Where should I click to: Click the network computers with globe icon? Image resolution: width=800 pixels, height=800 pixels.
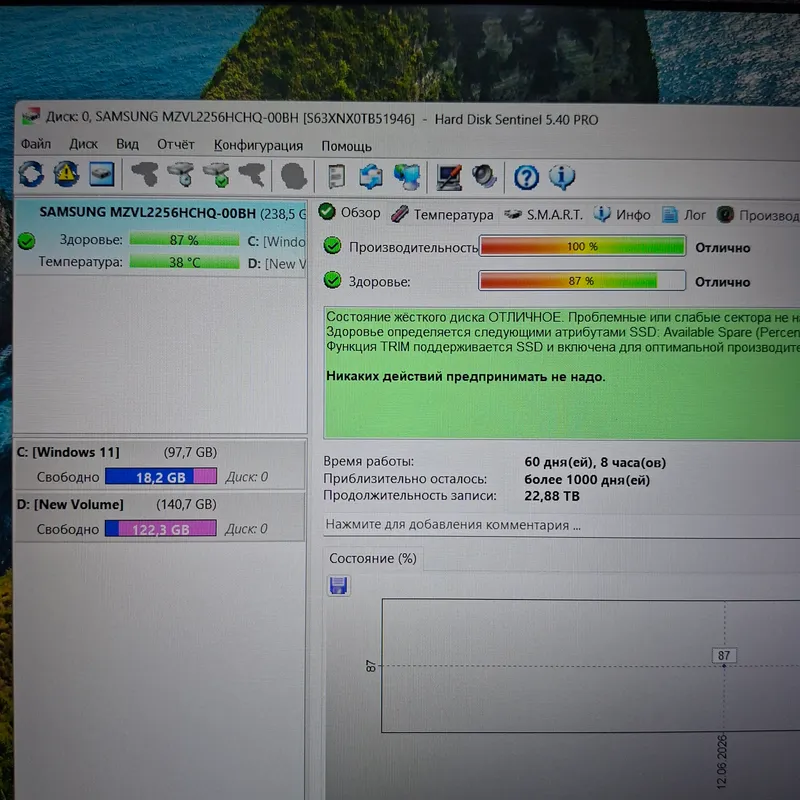[x=407, y=177]
